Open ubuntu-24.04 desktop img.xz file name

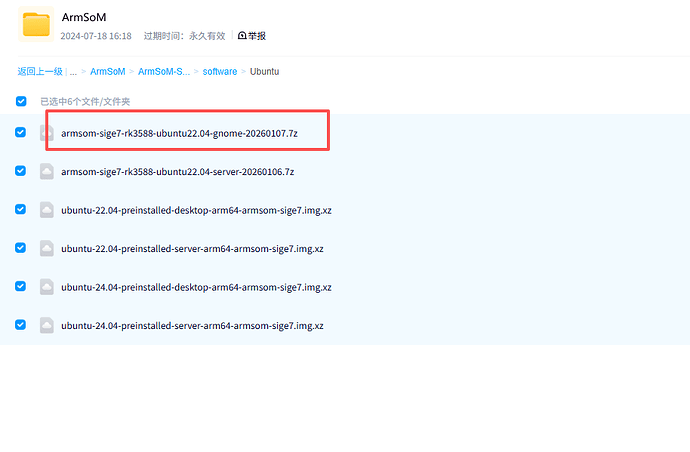196,287
